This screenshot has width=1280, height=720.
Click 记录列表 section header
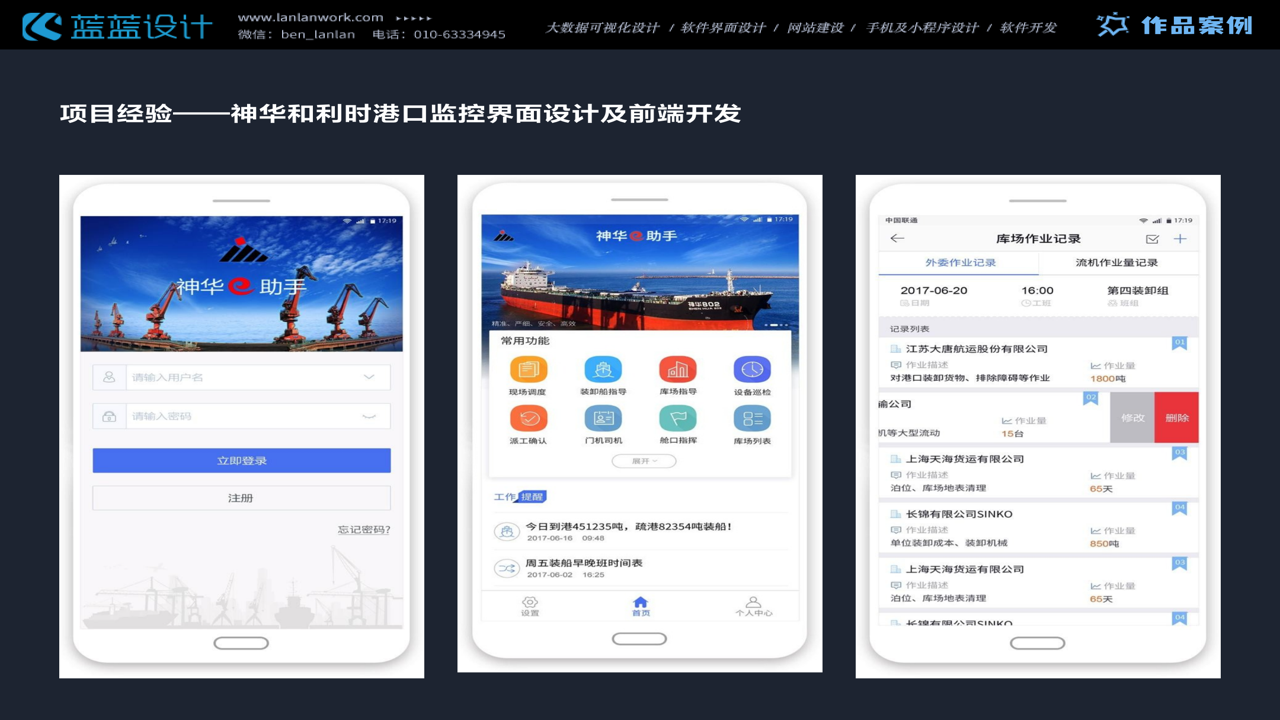click(x=910, y=329)
